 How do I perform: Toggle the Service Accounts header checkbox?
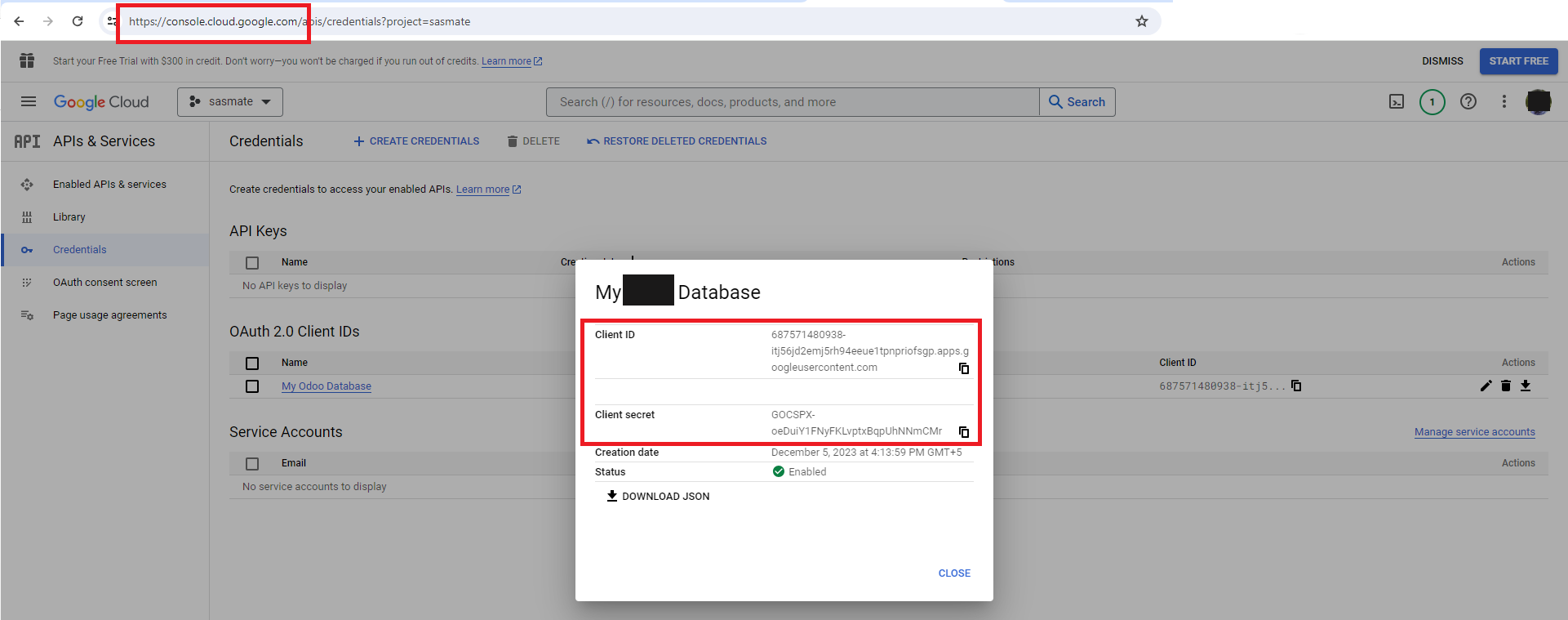[x=252, y=464]
